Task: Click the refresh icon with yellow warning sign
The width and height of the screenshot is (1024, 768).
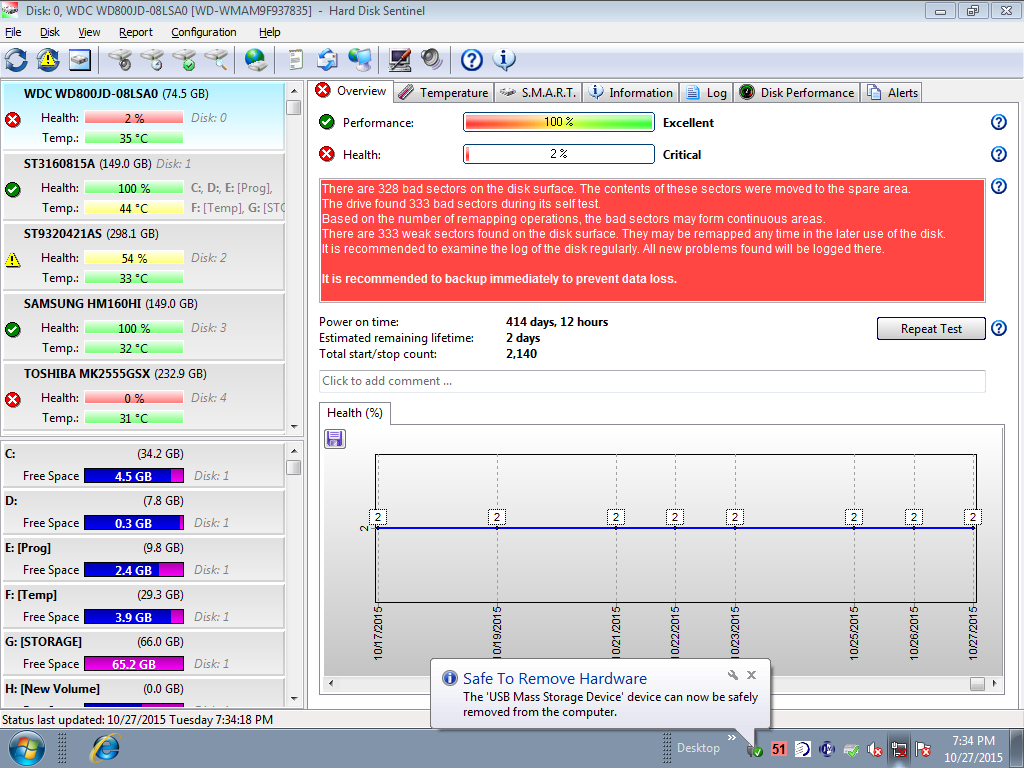Action: [x=48, y=60]
